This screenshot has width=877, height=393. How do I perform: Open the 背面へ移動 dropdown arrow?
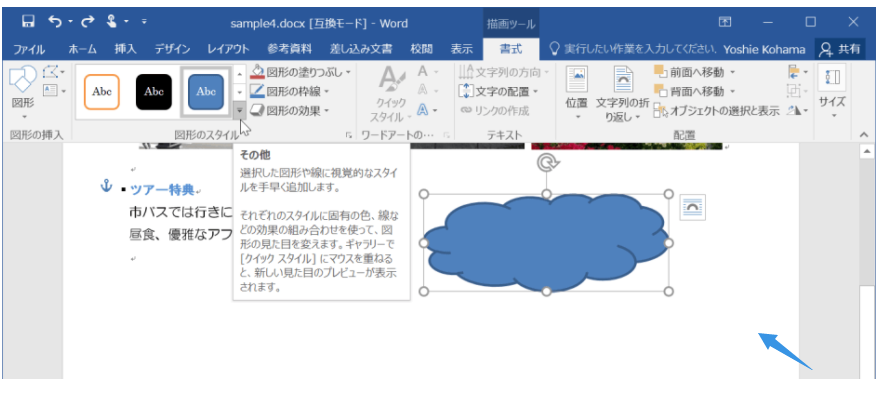pyautogui.click(x=732, y=92)
